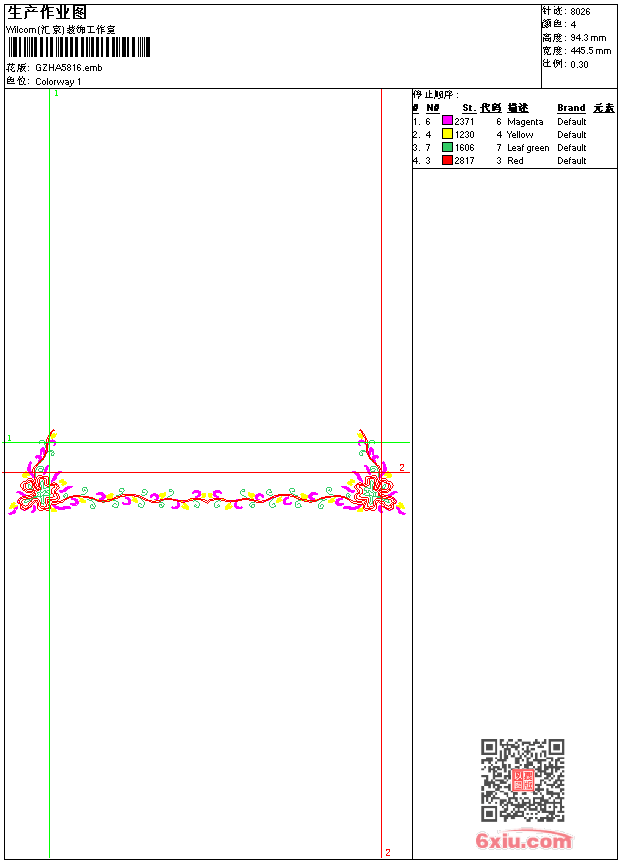
Task: Click the thread code '1606'
Action: click(464, 148)
